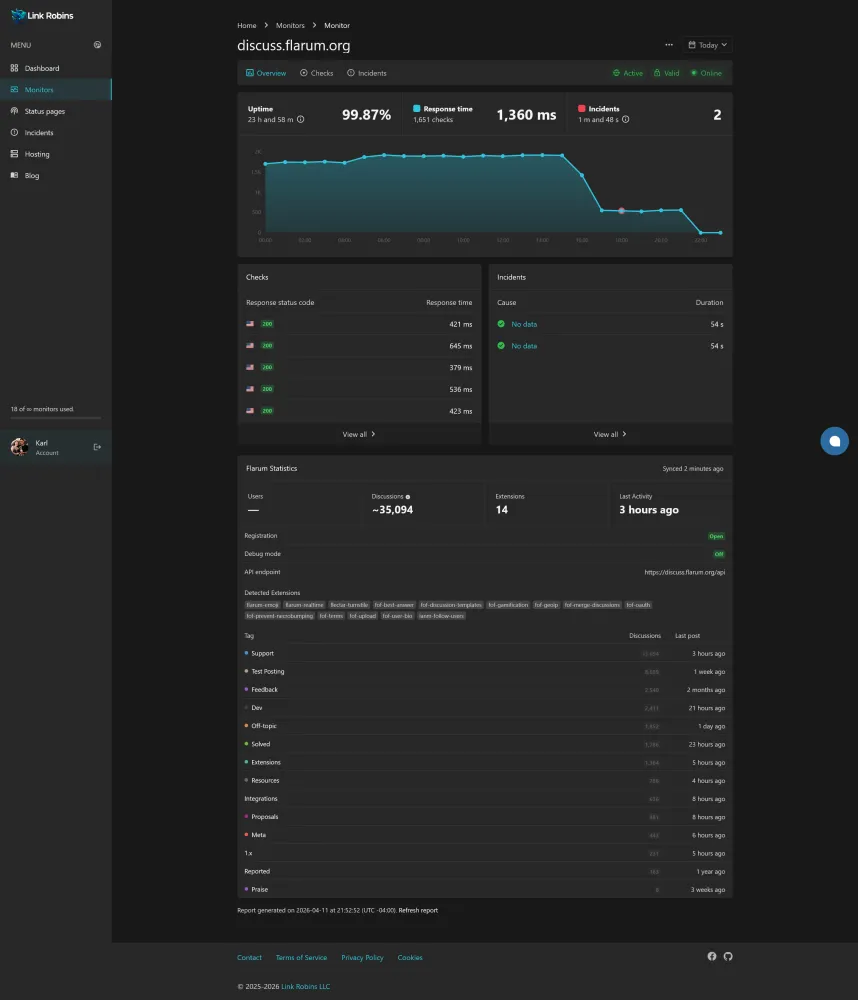Click Home in the breadcrumb
The height and width of the screenshot is (1000, 858).
pyautogui.click(x=247, y=26)
